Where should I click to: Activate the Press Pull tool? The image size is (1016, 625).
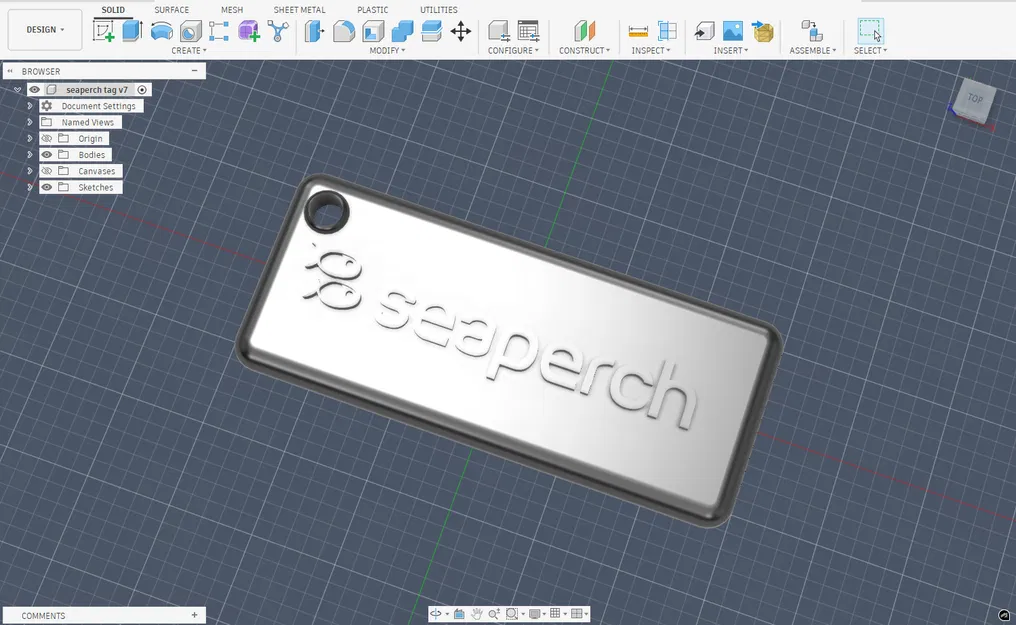point(312,29)
